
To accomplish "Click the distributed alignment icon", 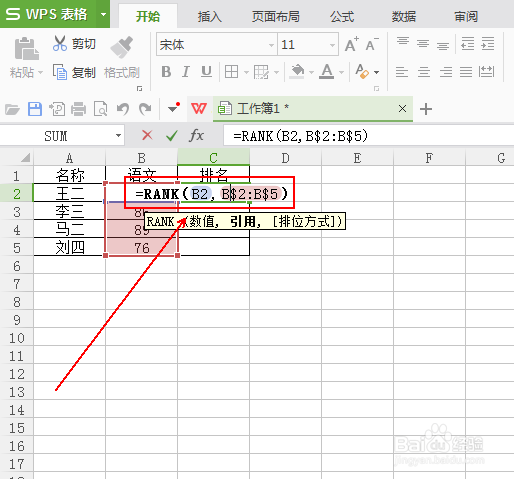I will coord(486,71).
